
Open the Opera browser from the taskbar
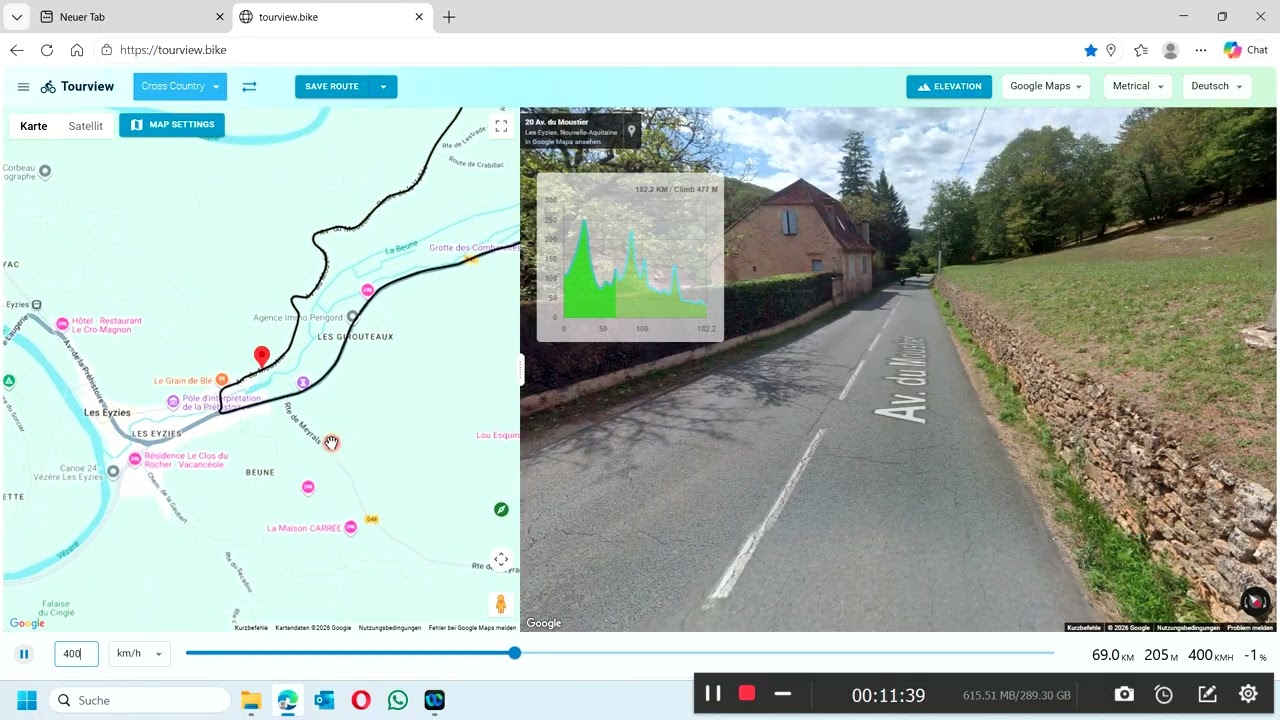361,700
